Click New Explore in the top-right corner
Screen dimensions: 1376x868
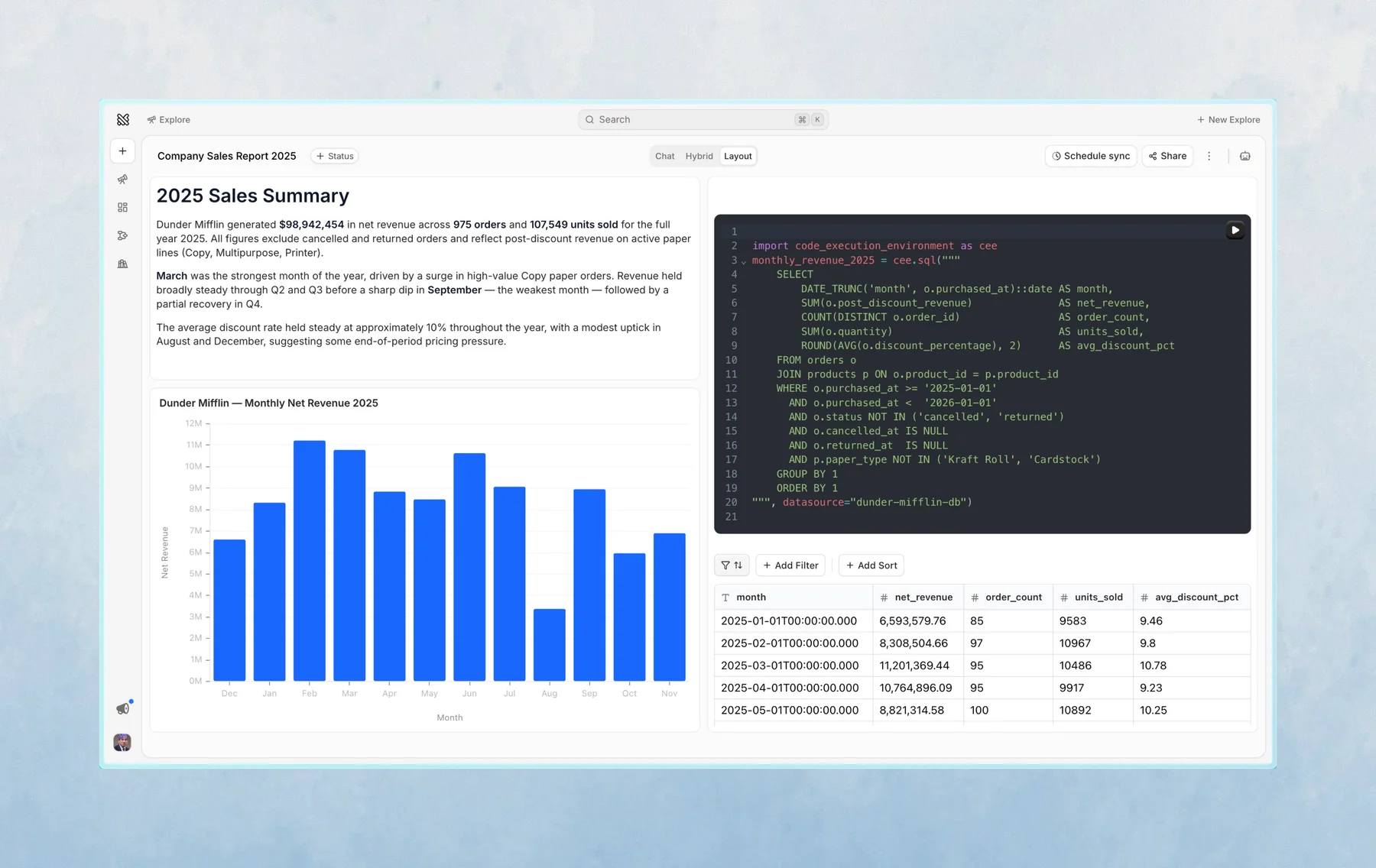click(1228, 120)
